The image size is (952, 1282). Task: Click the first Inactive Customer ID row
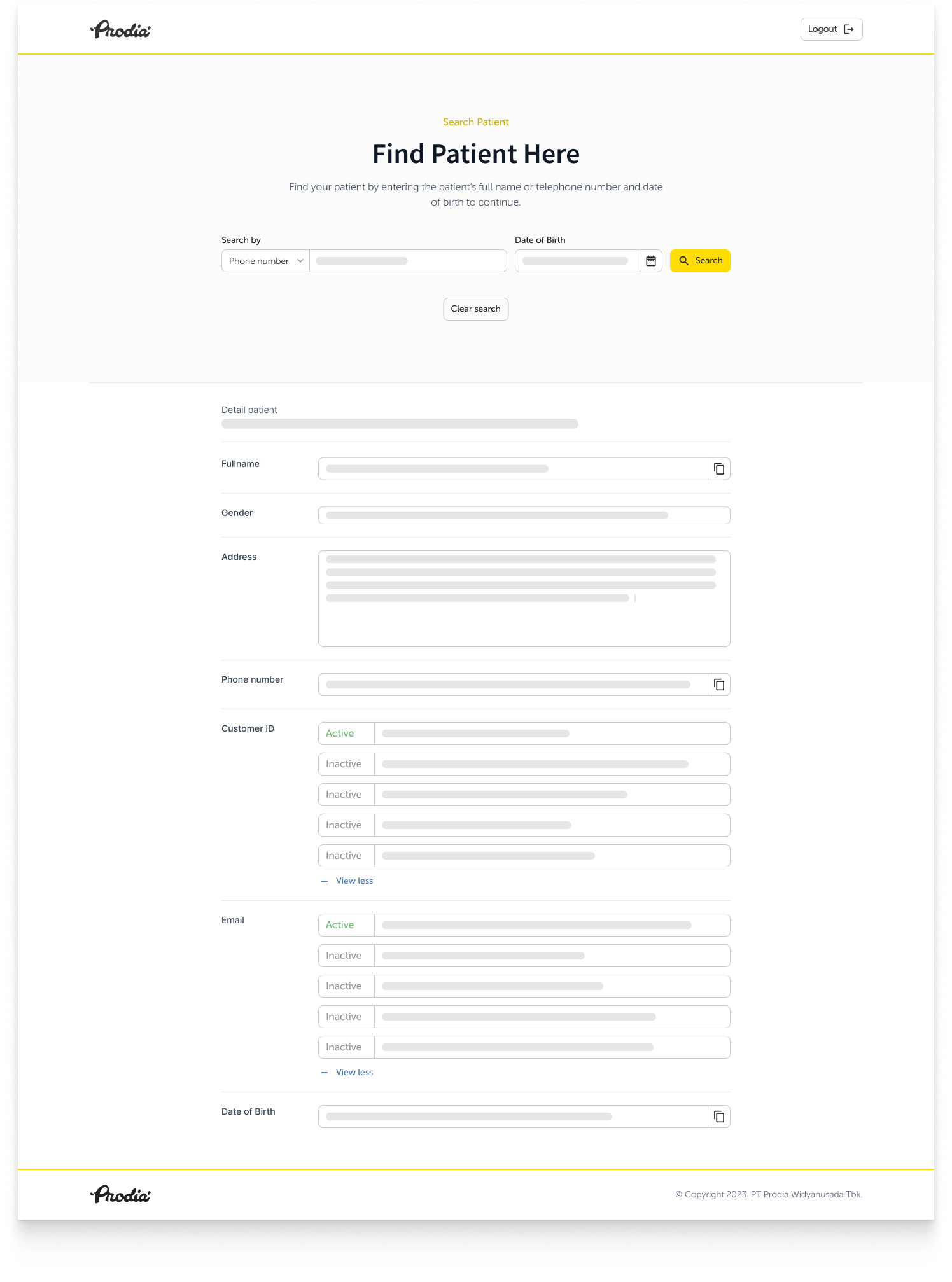[524, 764]
